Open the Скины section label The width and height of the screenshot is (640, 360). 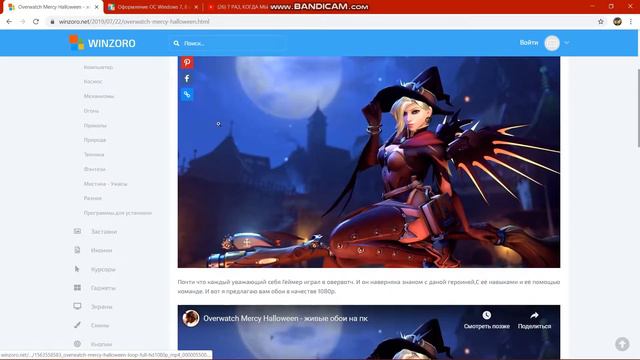point(100,326)
